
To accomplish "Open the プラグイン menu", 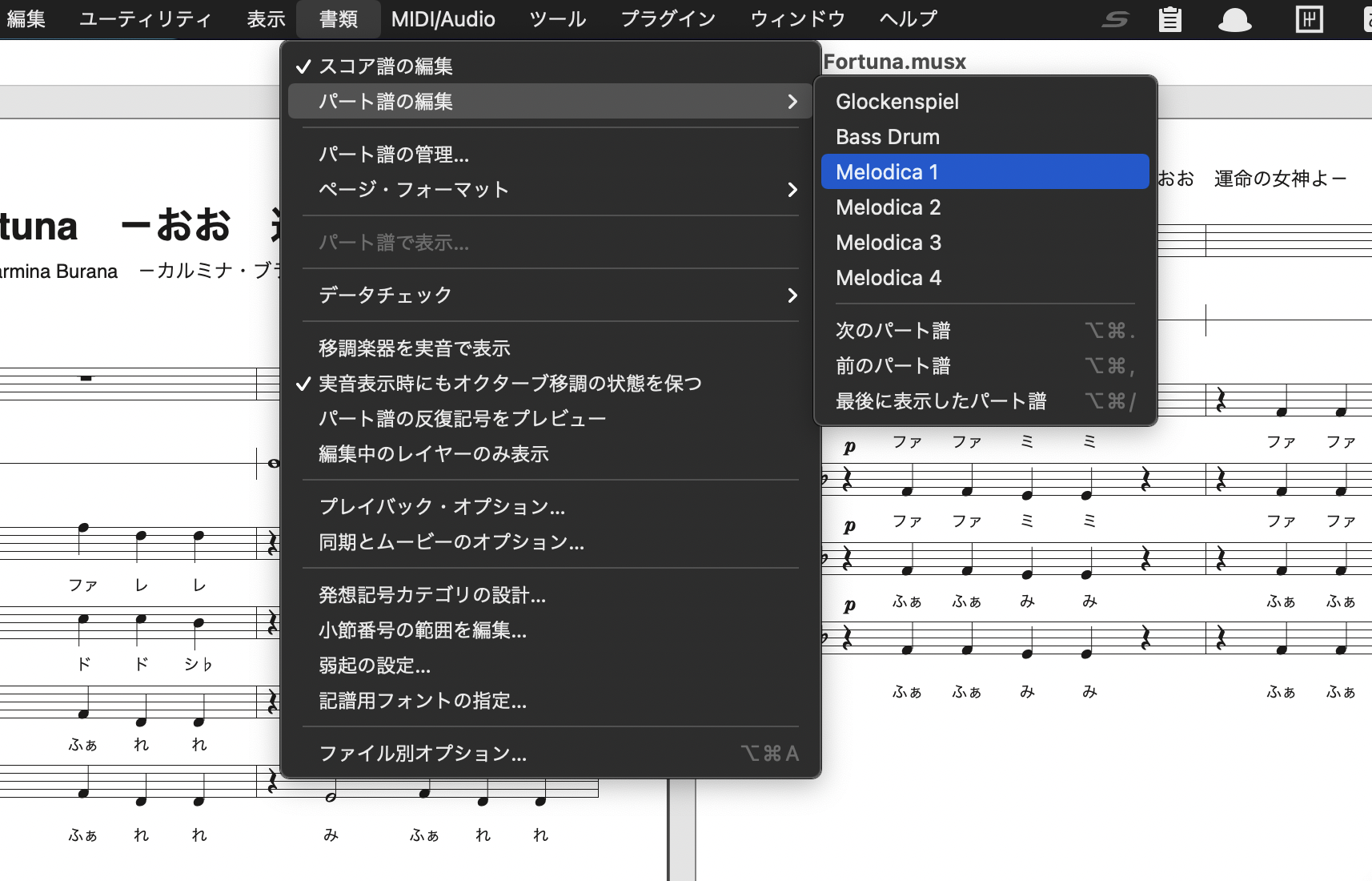I will tap(669, 19).
